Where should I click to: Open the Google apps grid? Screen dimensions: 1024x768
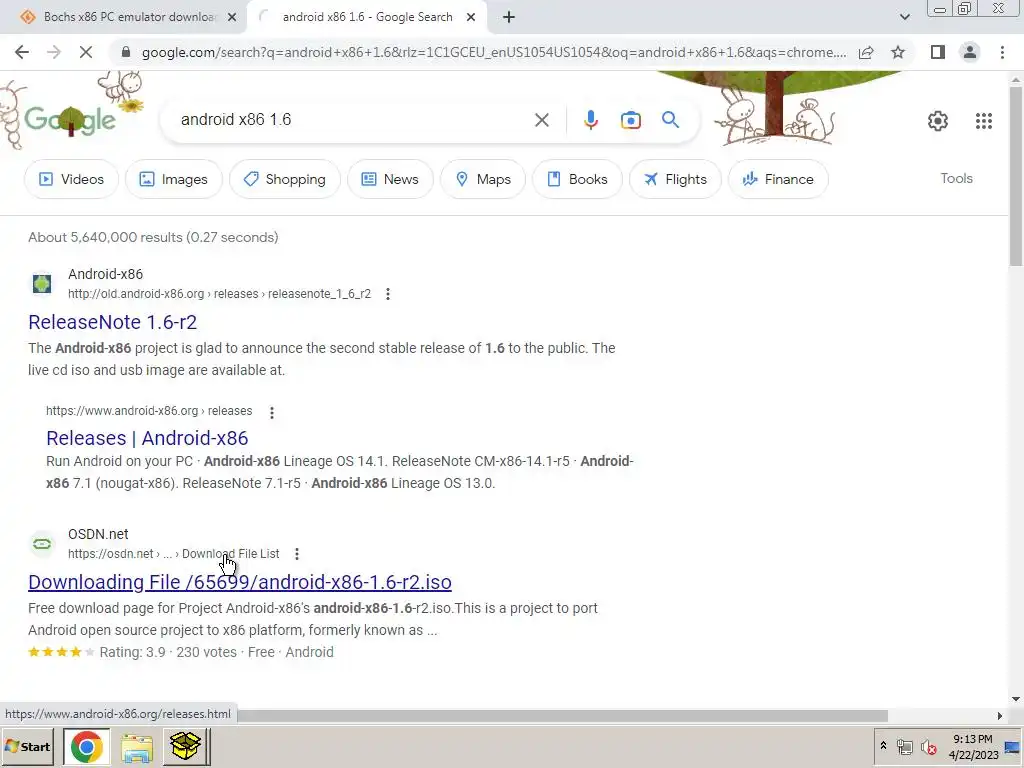pyautogui.click(x=984, y=121)
